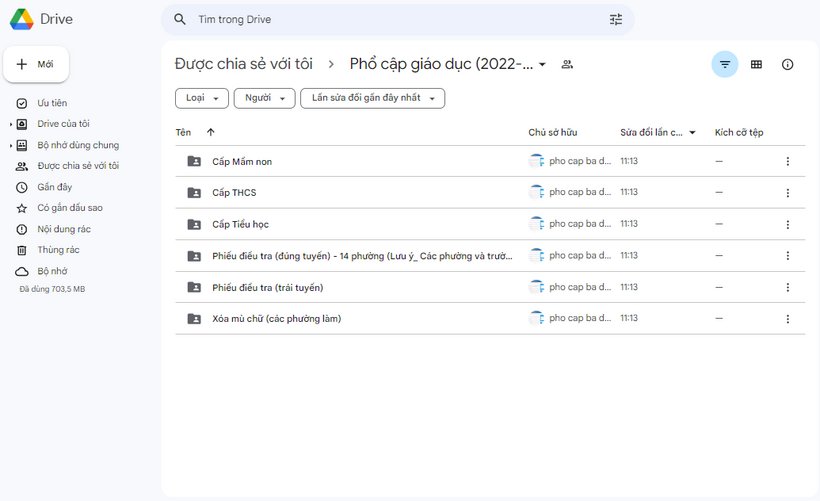Click the 11:13 time in Cấp THCS row
820x501 pixels.
pyautogui.click(x=629, y=192)
